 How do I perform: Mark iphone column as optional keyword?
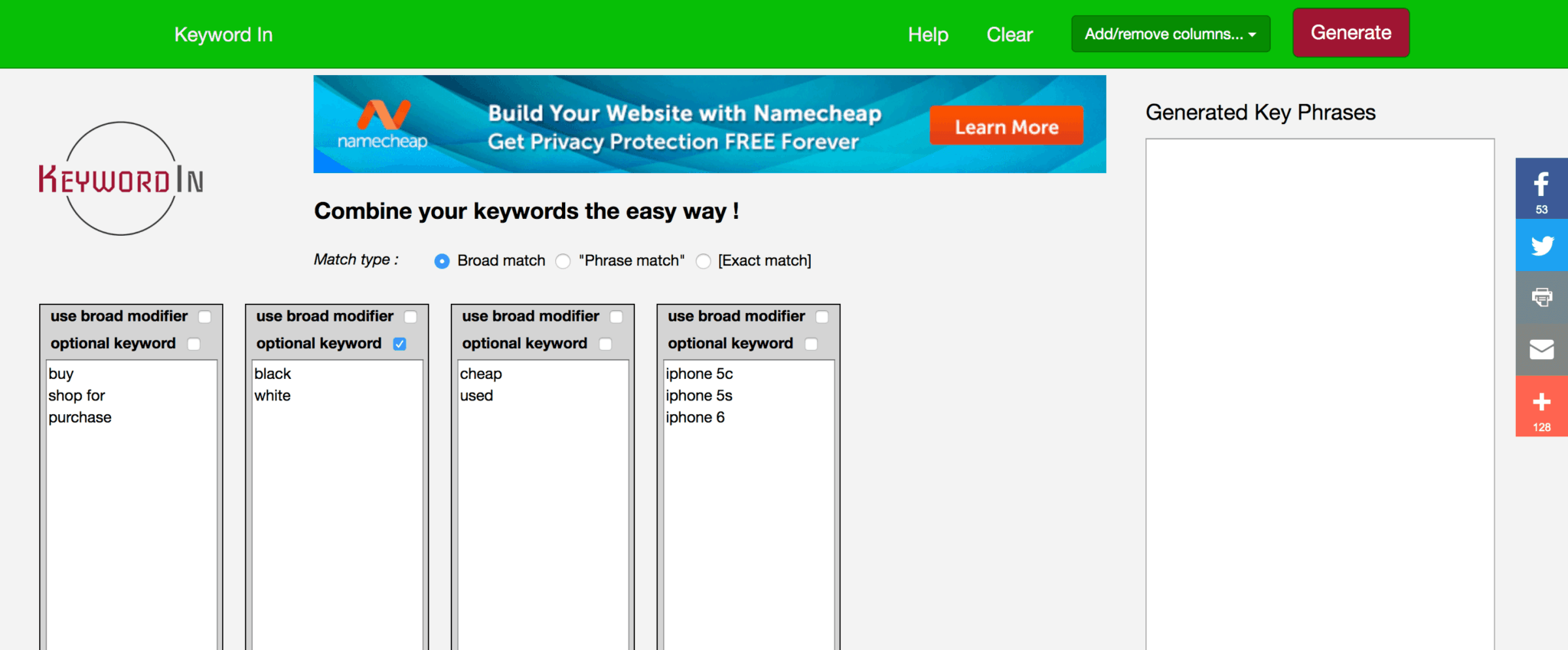coord(812,345)
